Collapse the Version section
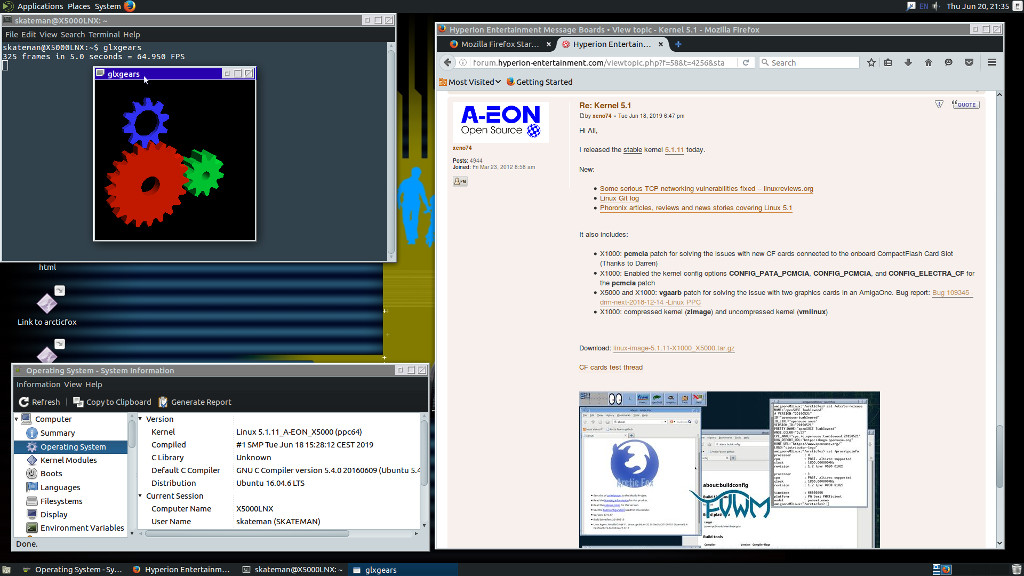 [140, 419]
